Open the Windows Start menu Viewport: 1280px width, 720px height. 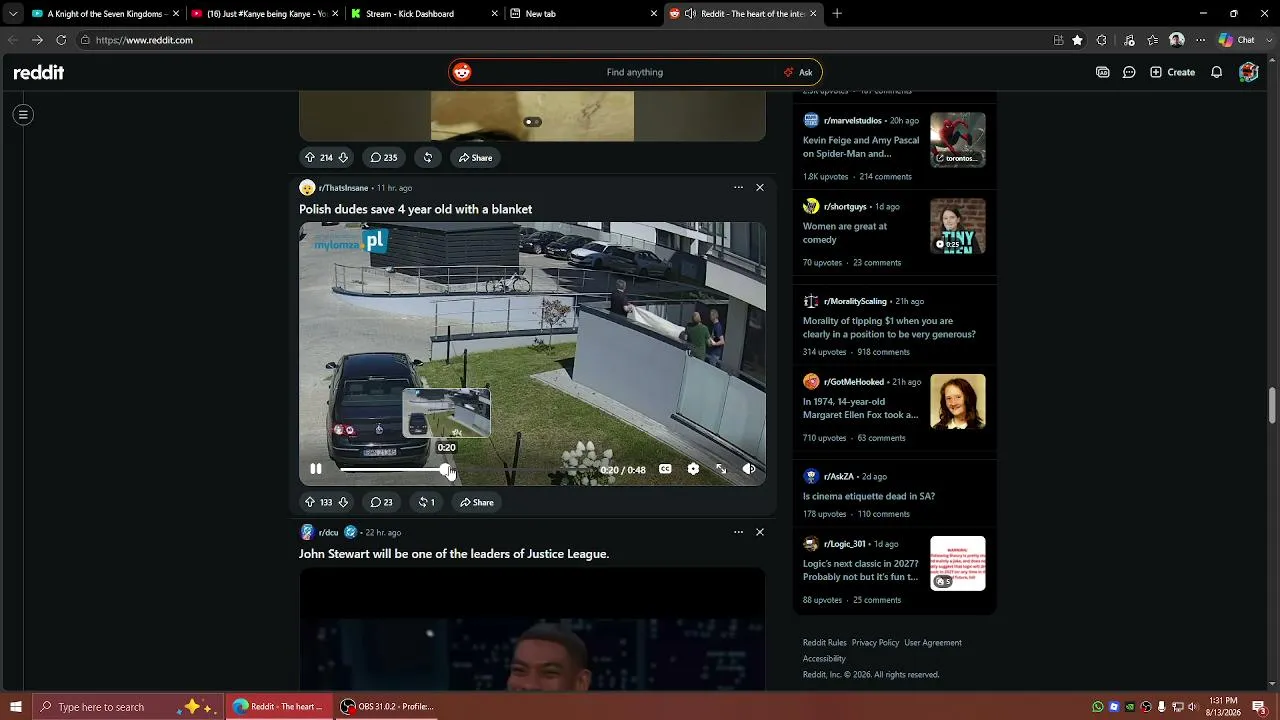click(x=14, y=707)
